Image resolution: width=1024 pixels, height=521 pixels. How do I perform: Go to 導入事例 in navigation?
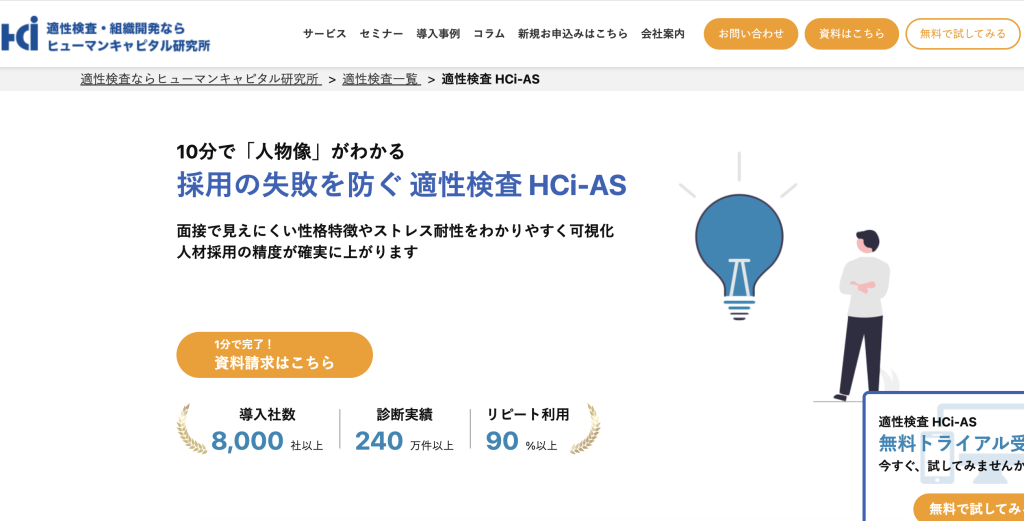point(438,34)
